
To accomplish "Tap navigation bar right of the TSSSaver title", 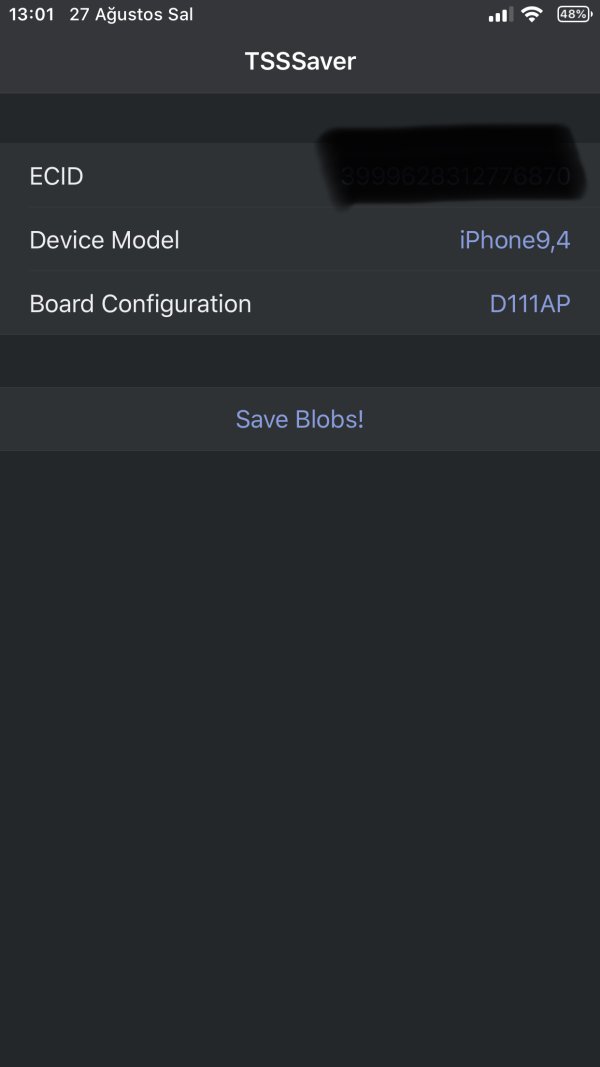I will [480, 61].
